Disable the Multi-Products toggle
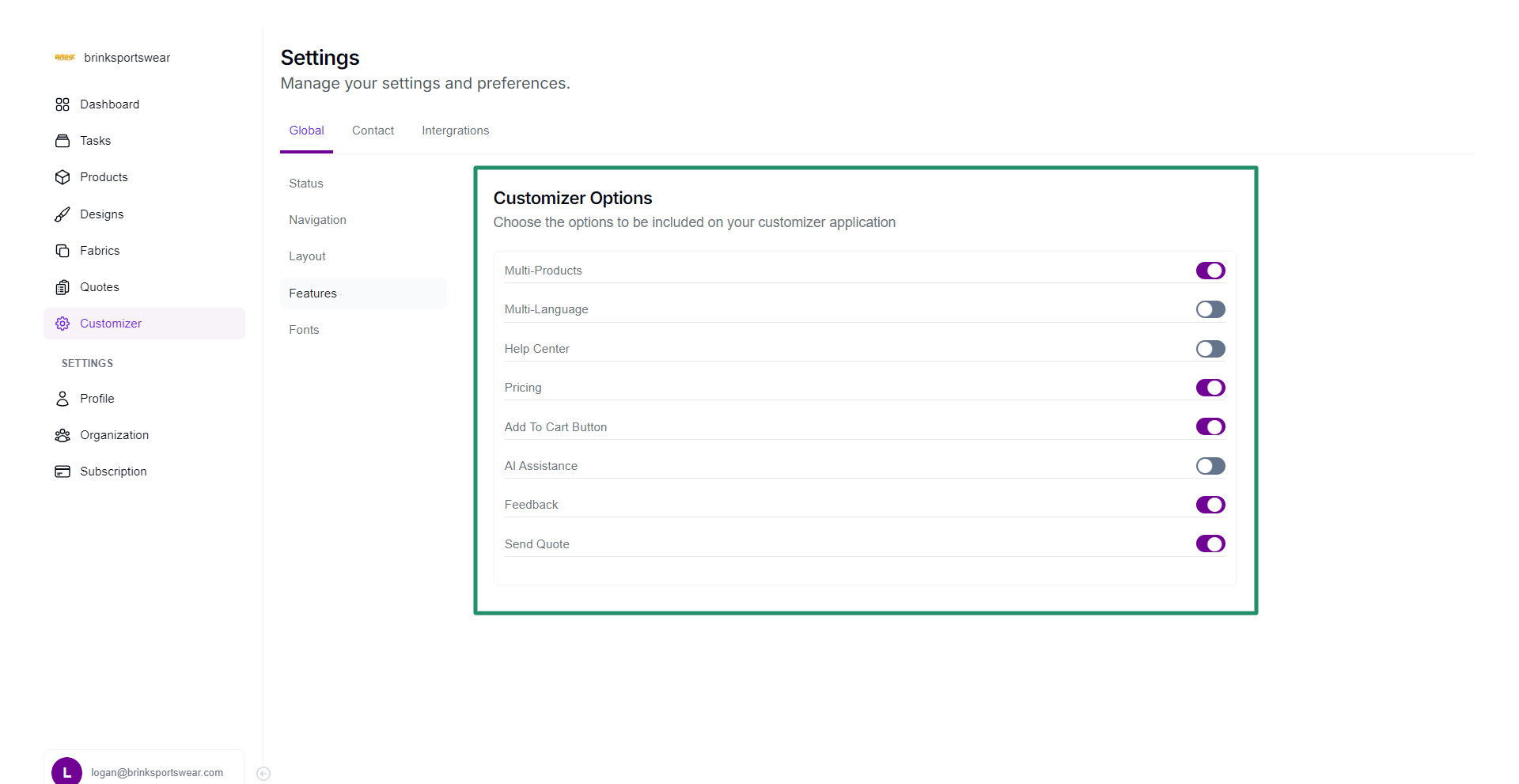1519x784 pixels. 1210,271
